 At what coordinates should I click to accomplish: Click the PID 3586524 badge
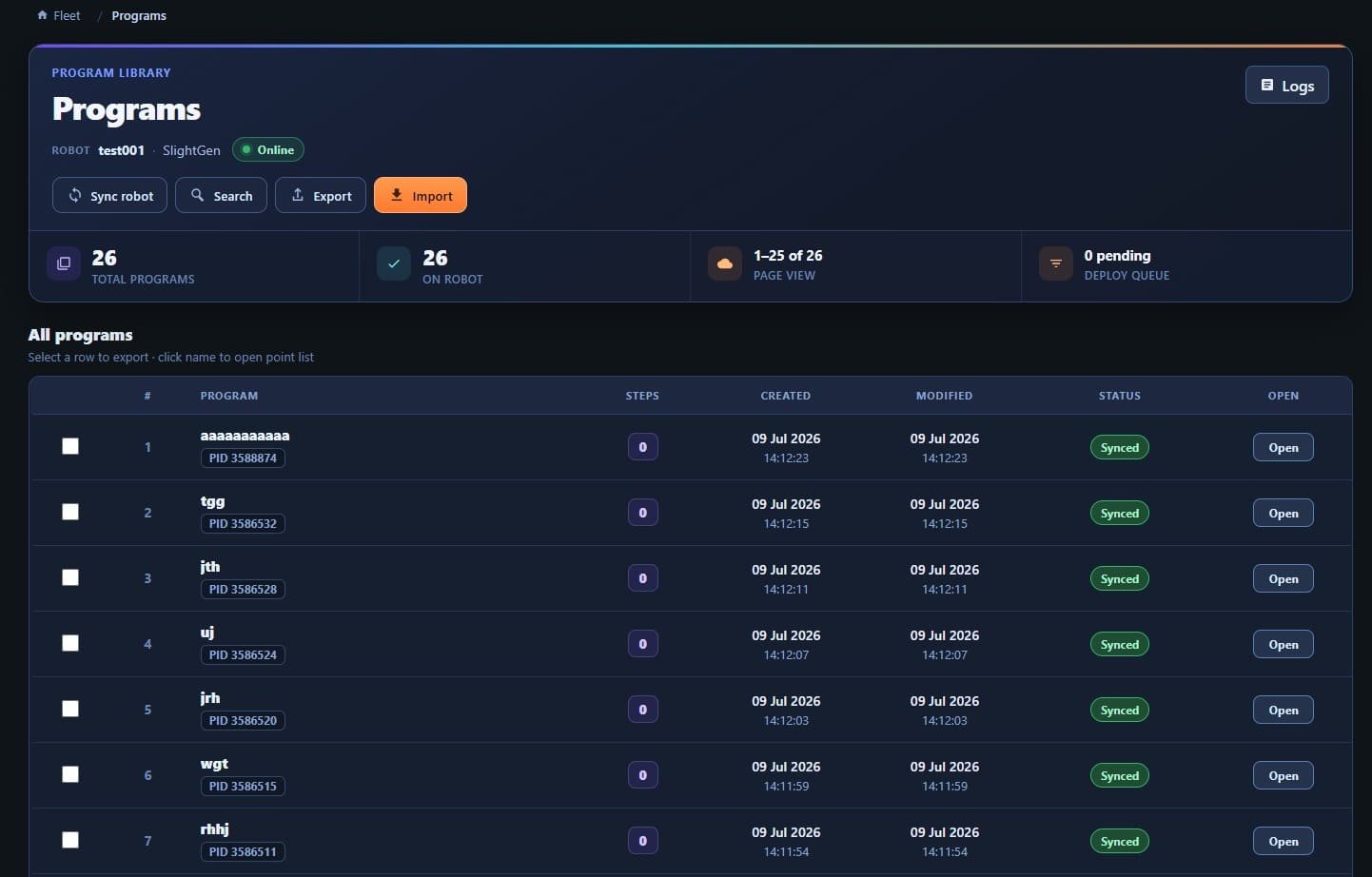pos(243,654)
